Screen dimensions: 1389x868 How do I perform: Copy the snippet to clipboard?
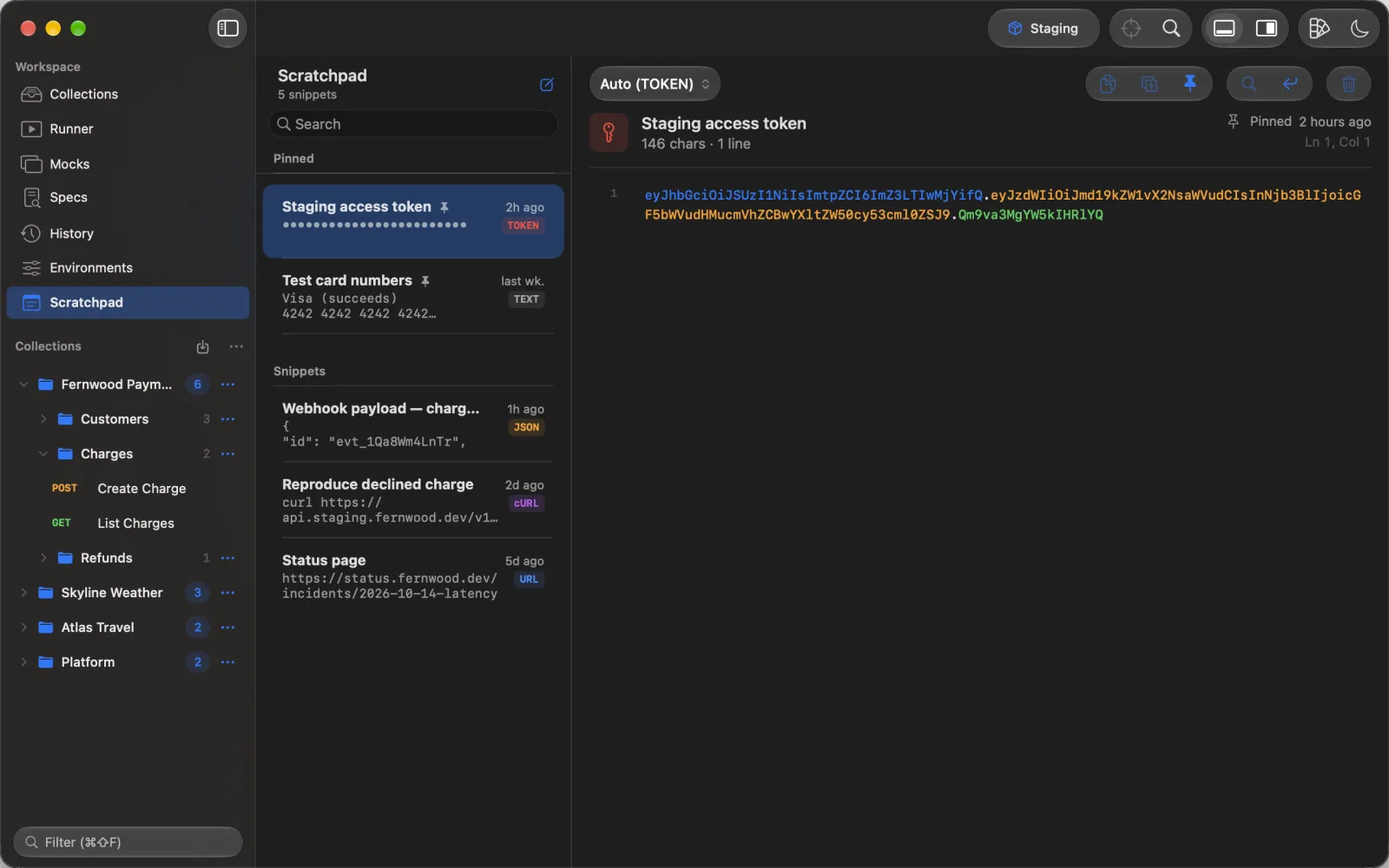click(x=1107, y=84)
